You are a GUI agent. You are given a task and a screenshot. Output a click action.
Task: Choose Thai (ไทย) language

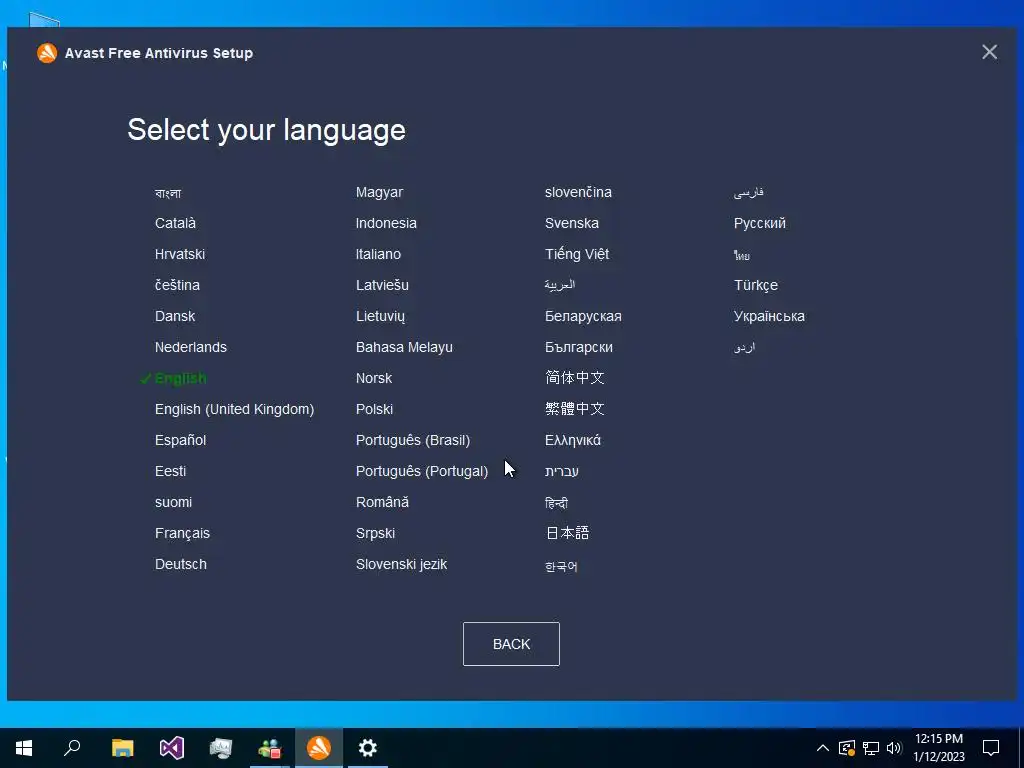coord(742,255)
